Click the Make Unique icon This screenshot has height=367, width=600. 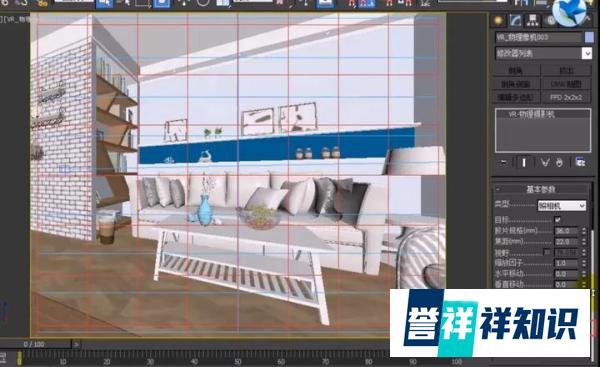[544, 163]
